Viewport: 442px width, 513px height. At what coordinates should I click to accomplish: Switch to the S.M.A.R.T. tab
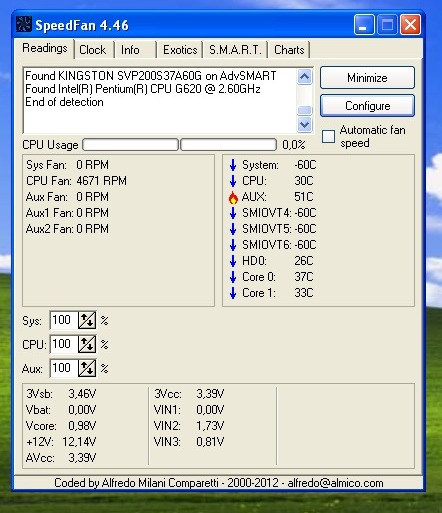235,50
